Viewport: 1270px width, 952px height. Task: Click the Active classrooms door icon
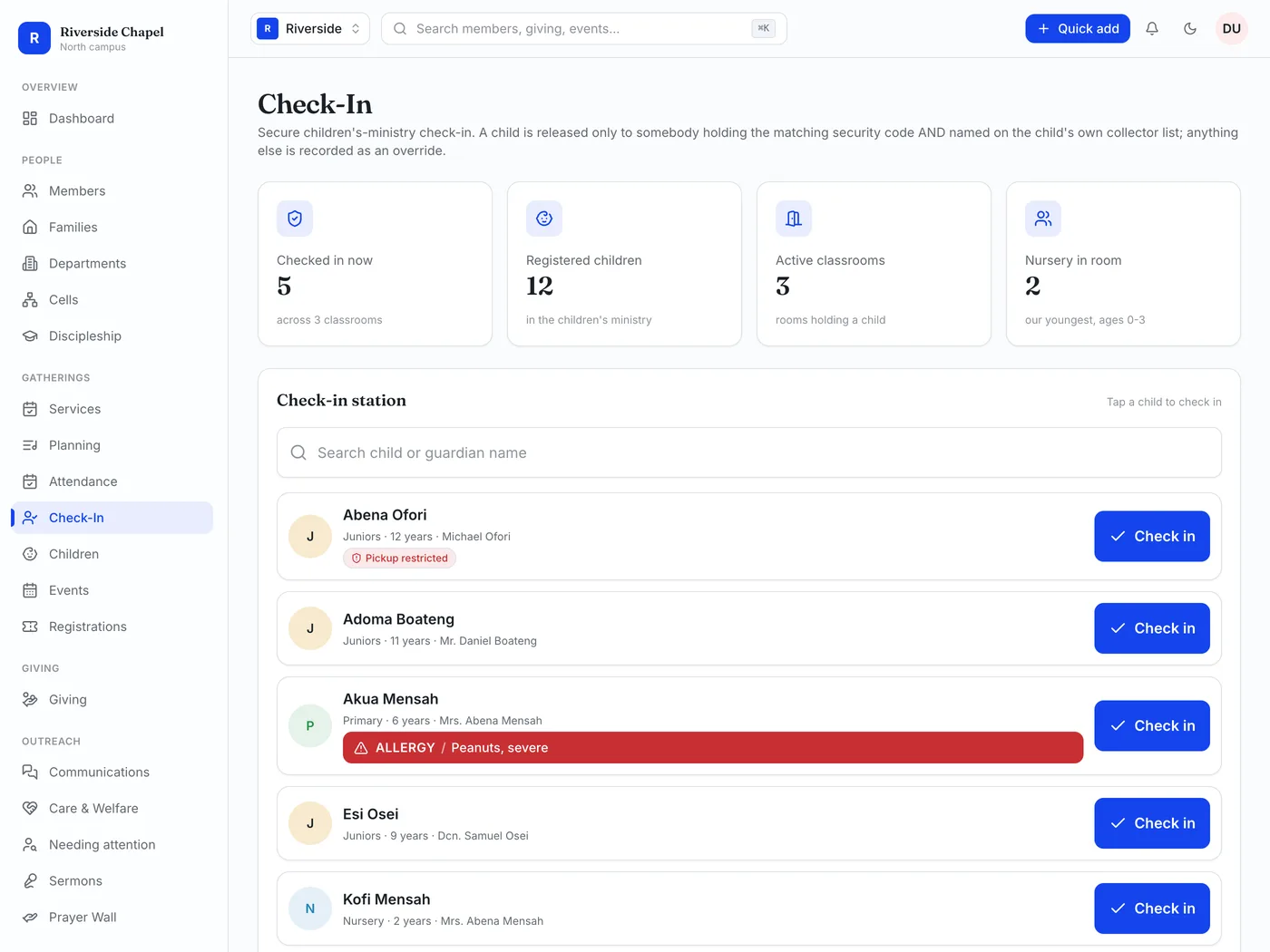(x=794, y=219)
